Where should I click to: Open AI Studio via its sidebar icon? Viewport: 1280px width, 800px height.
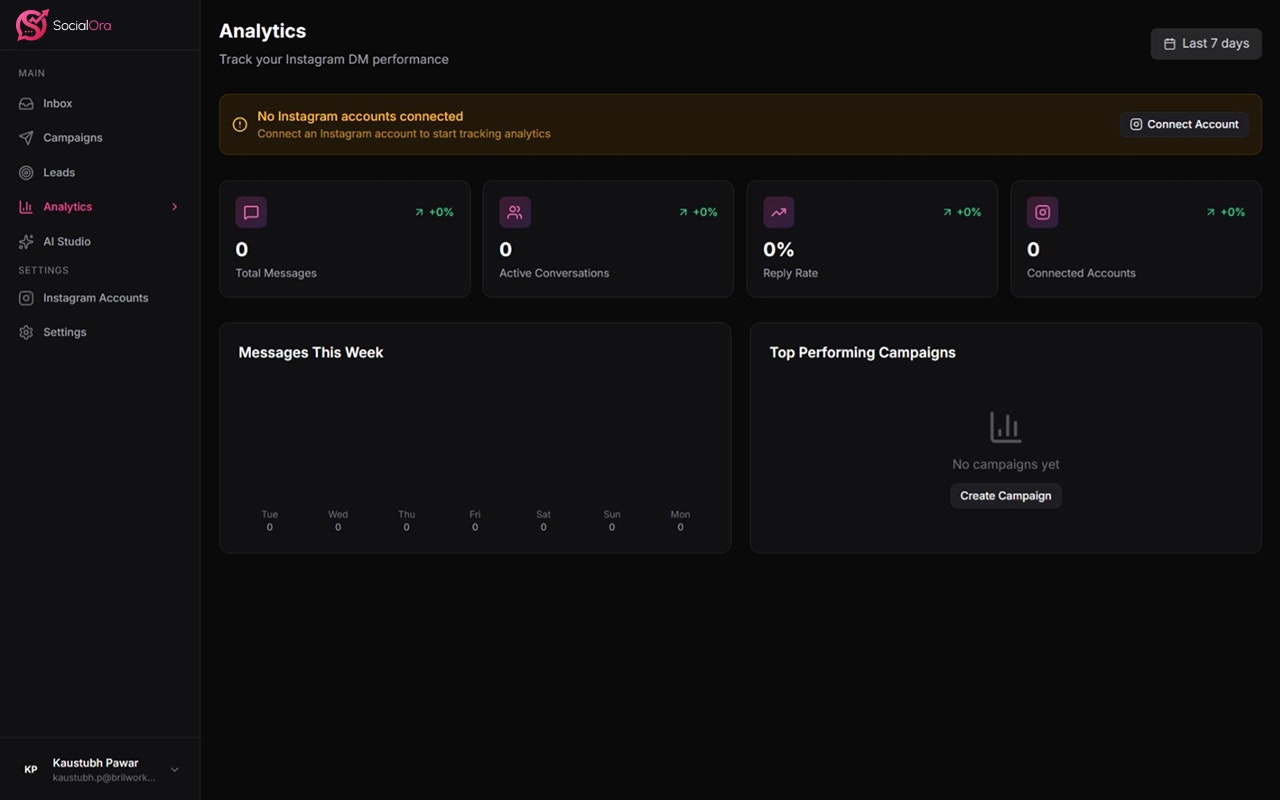click(25, 241)
